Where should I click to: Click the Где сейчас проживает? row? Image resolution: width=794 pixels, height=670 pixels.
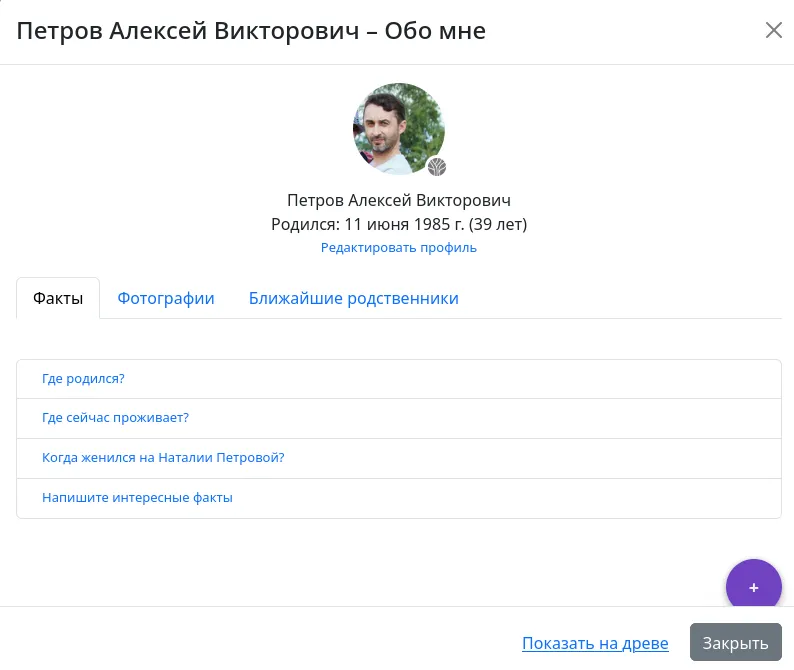tap(399, 418)
